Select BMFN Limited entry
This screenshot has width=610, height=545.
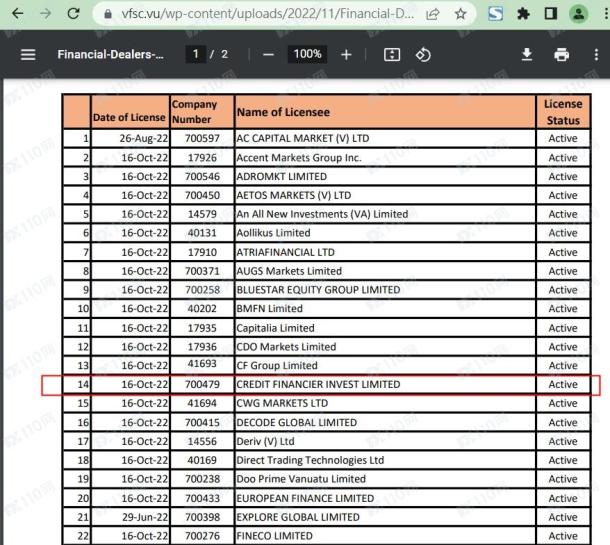270,308
